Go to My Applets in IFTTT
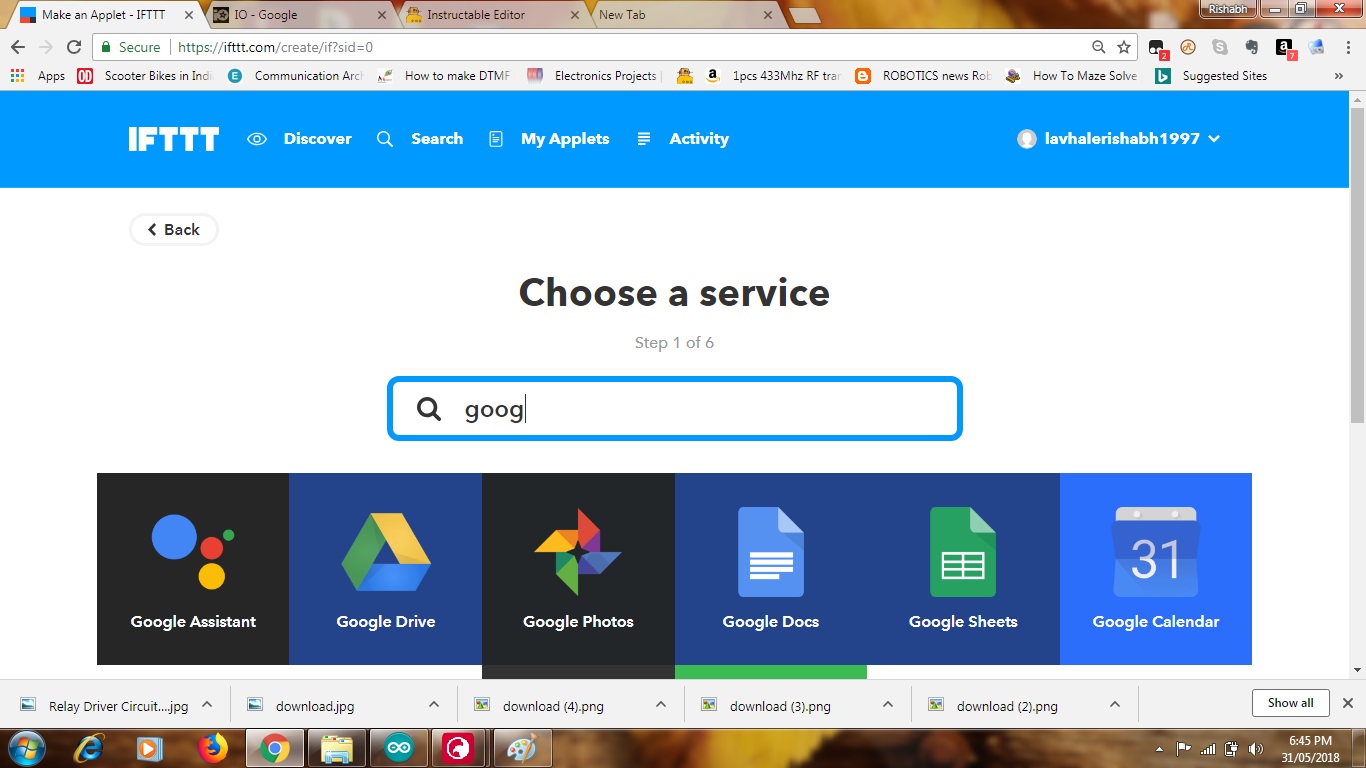 pos(549,139)
